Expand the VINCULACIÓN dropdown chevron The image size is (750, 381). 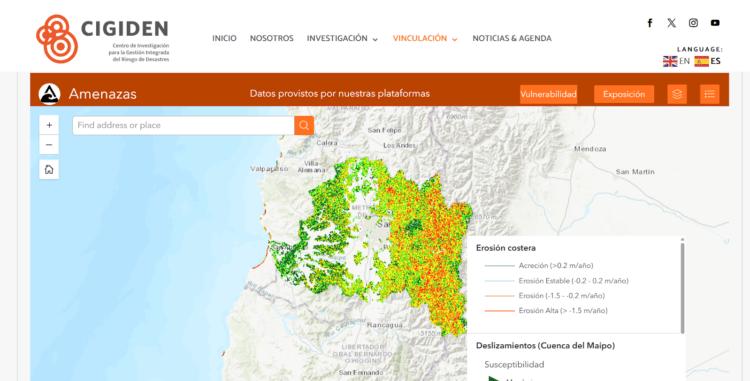(x=454, y=39)
